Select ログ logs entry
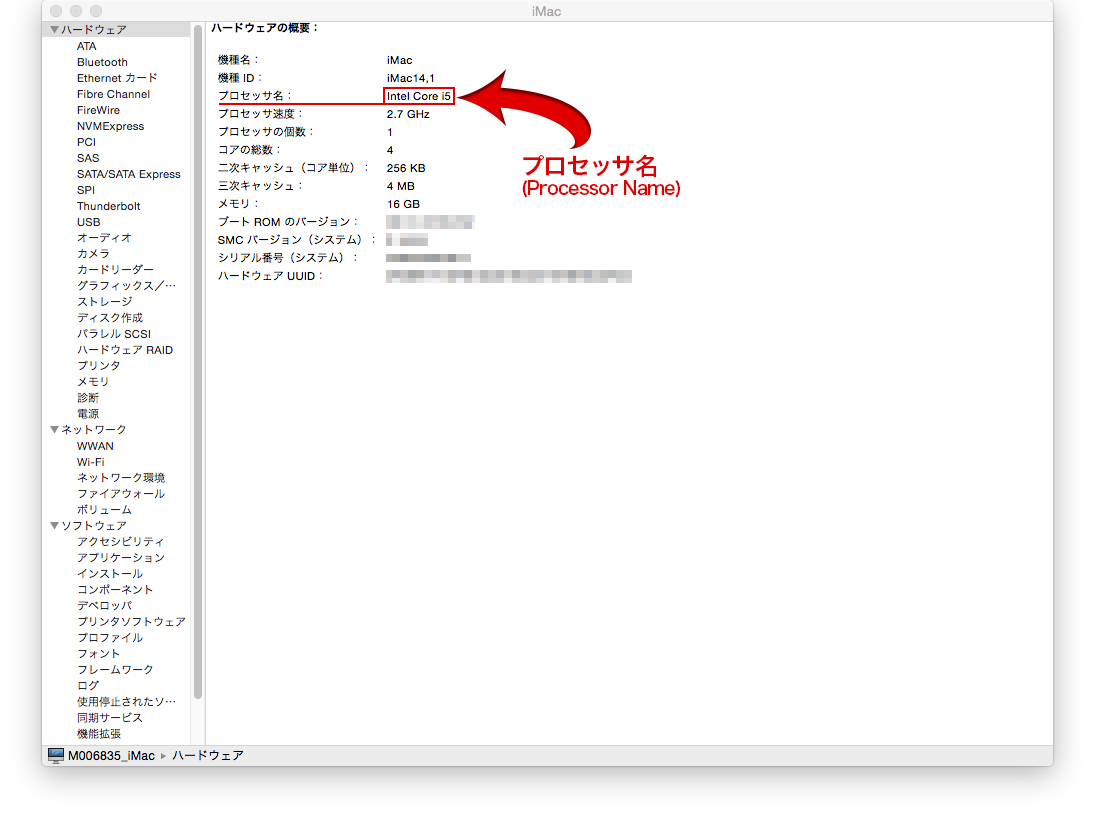The image size is (1095, 826). click(x=88, y=685)
